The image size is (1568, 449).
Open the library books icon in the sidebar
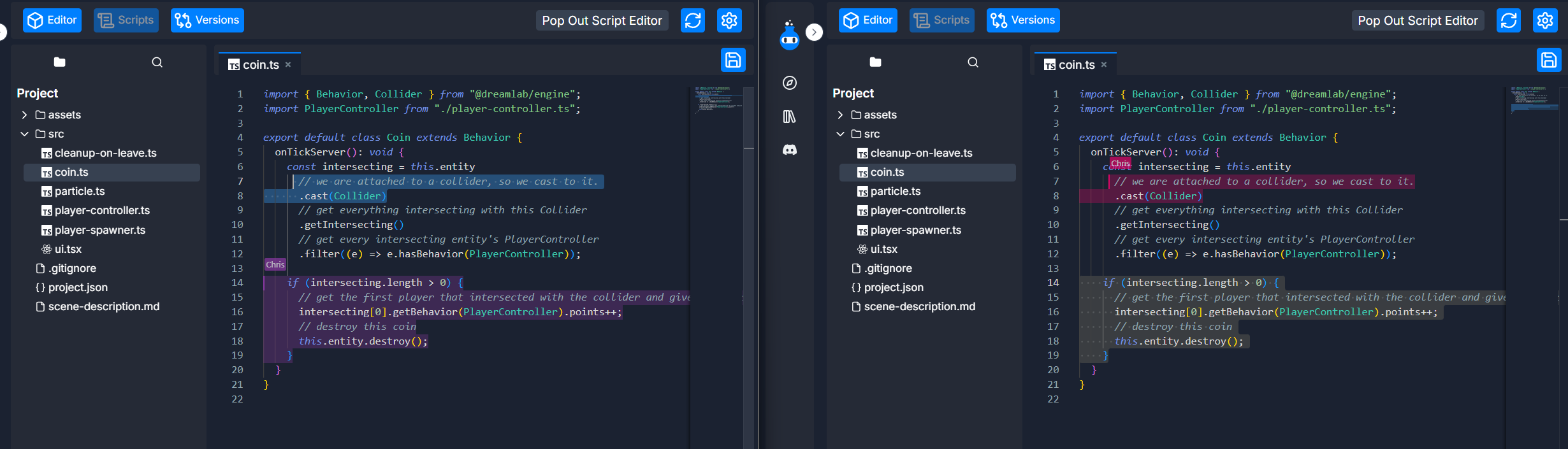pyautogui.click(x=789, y=117)
